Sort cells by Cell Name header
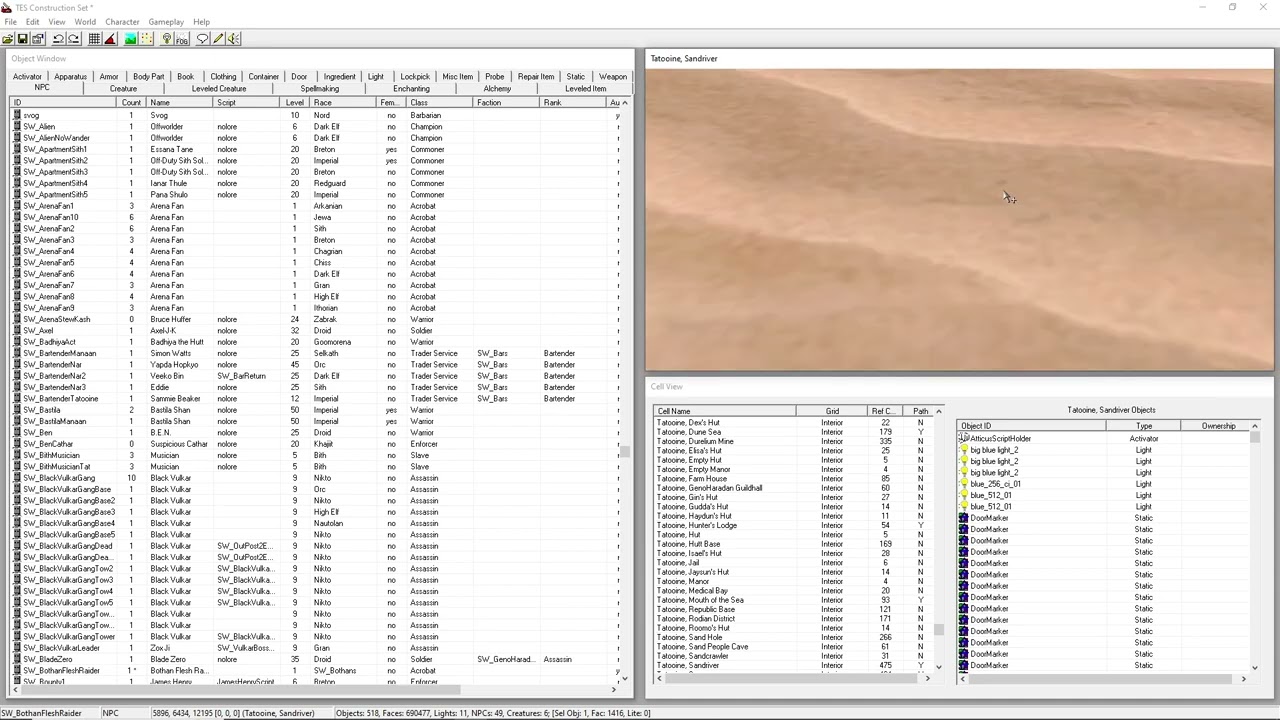The image size is (1280, 720). point(725,411)
